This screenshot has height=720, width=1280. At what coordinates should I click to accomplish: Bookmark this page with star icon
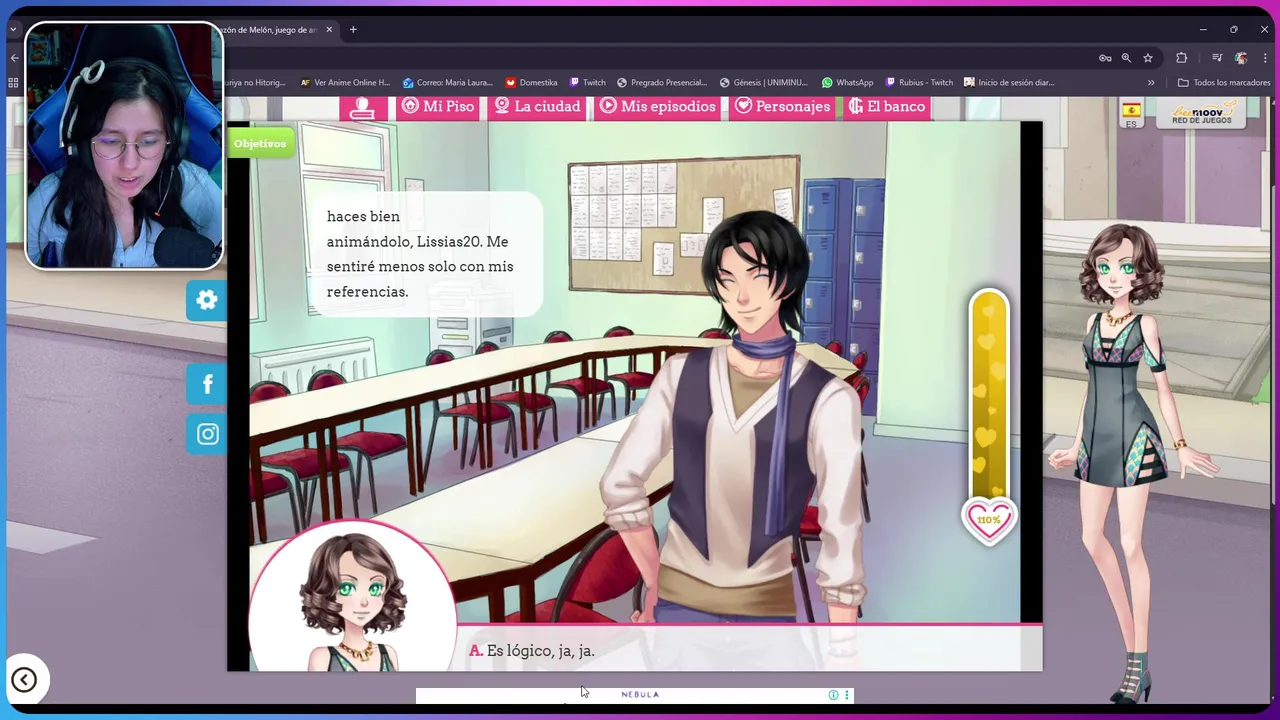pyautogui.click(x=1148, y=58)
